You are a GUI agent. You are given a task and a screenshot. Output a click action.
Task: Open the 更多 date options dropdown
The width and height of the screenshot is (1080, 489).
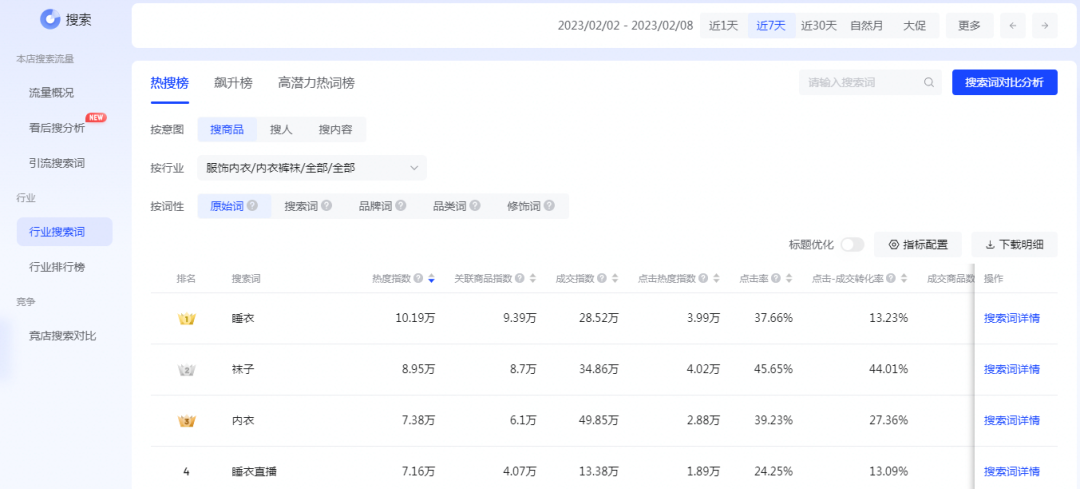click(969, 26)
